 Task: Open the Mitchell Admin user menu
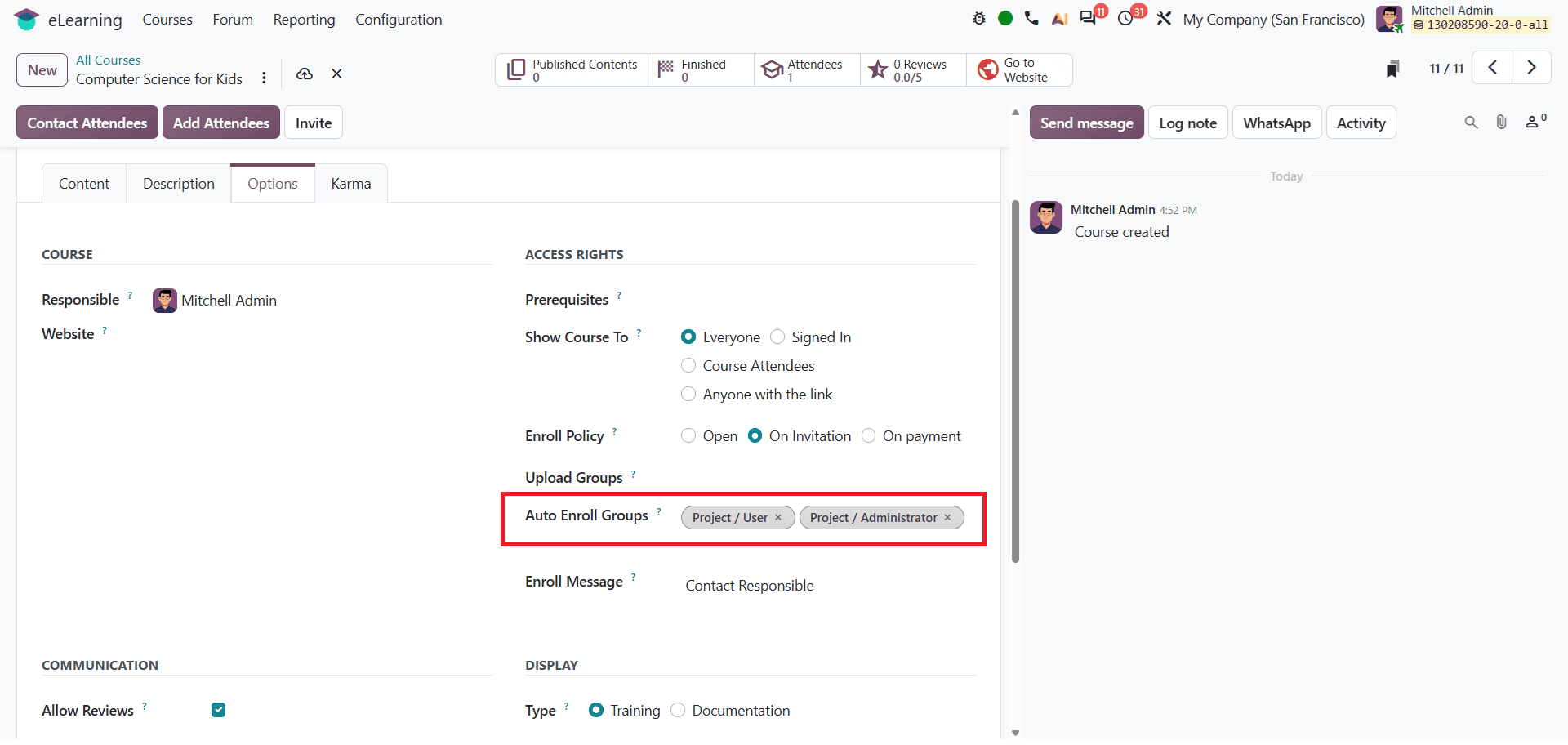(x=1463, y=18)
